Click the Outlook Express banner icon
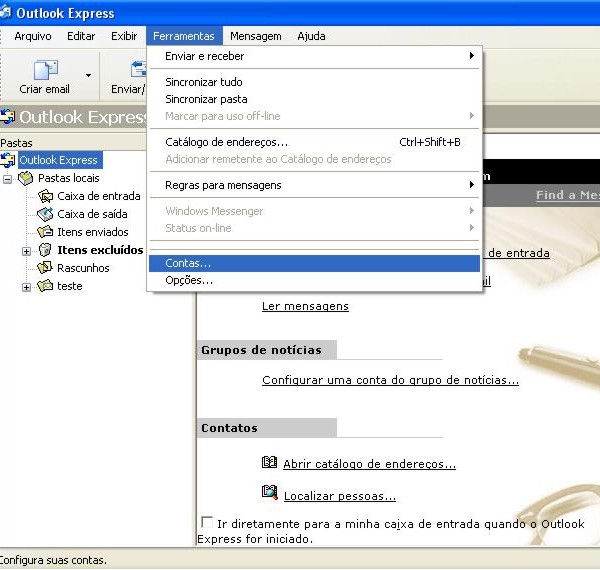600x570 pixels. [7, 117]
